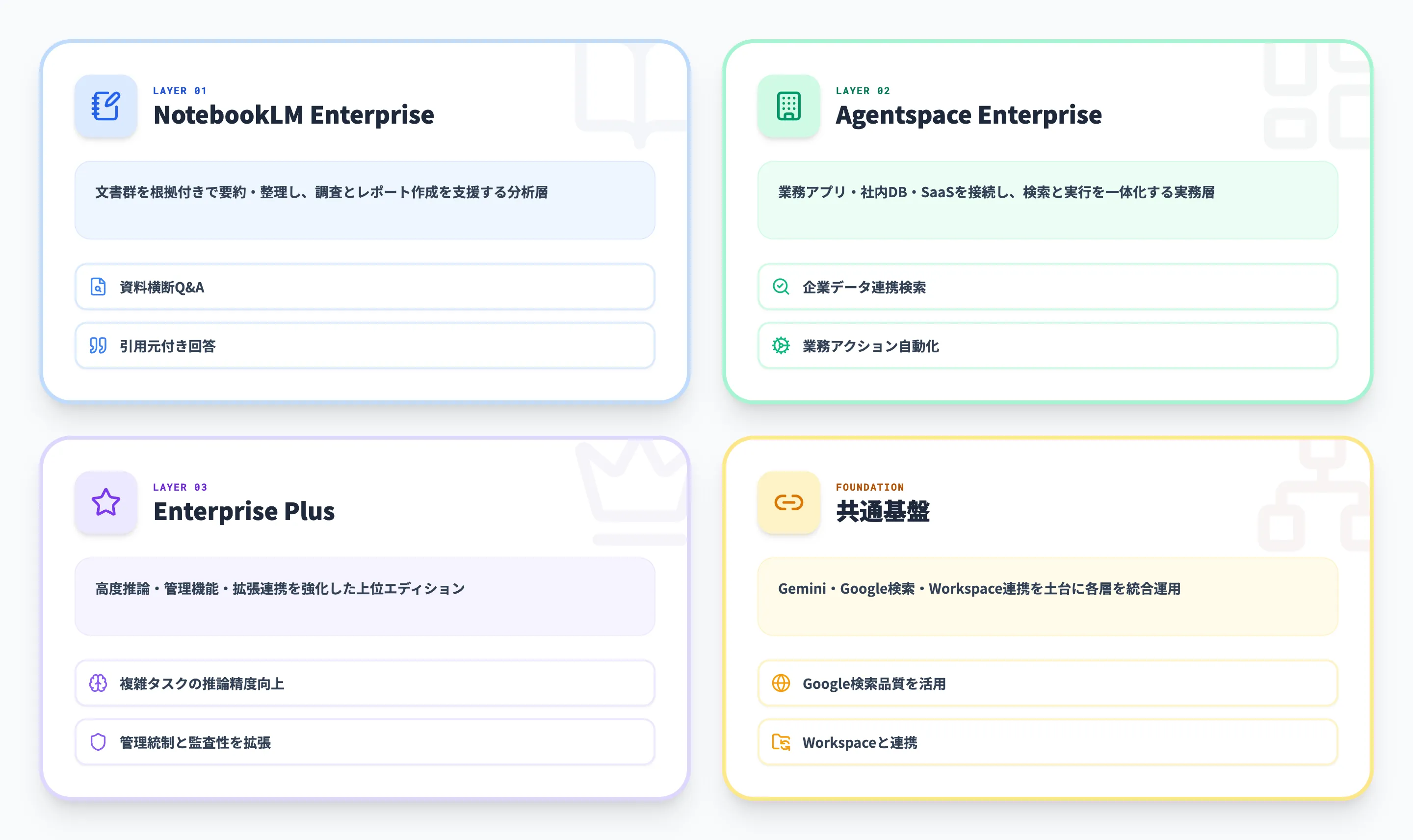Select the gear icon beside 業務アクション自動化
The width and height of the screenshot is (1413, 840).
click(x=782, y=346)
